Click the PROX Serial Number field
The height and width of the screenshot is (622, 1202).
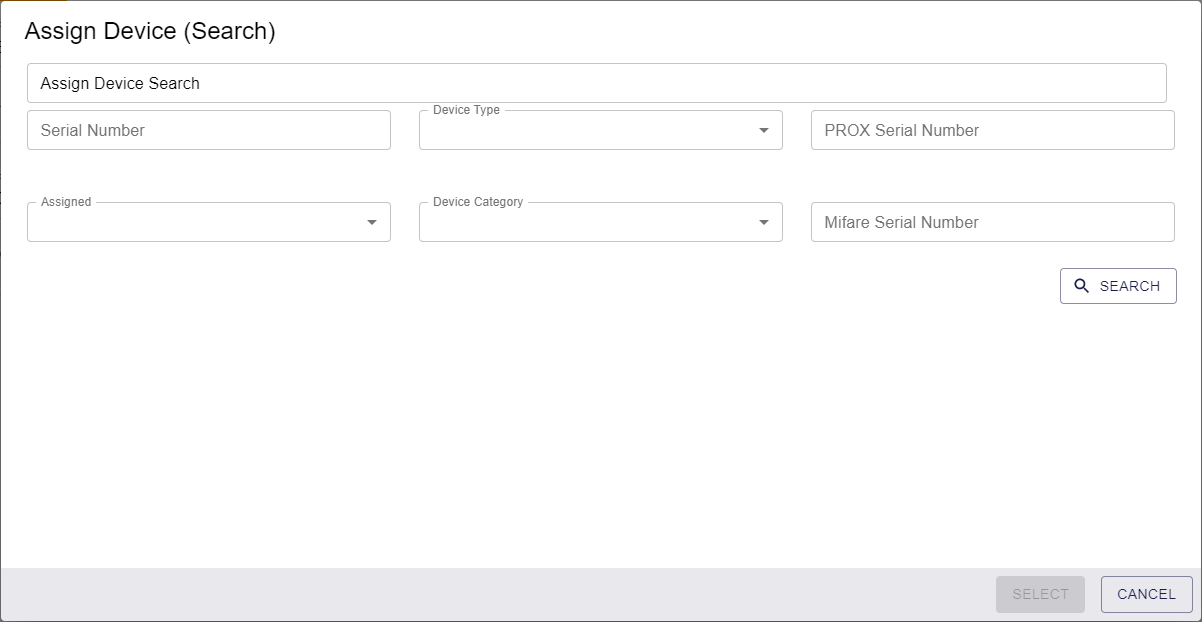tap(992, 130)
